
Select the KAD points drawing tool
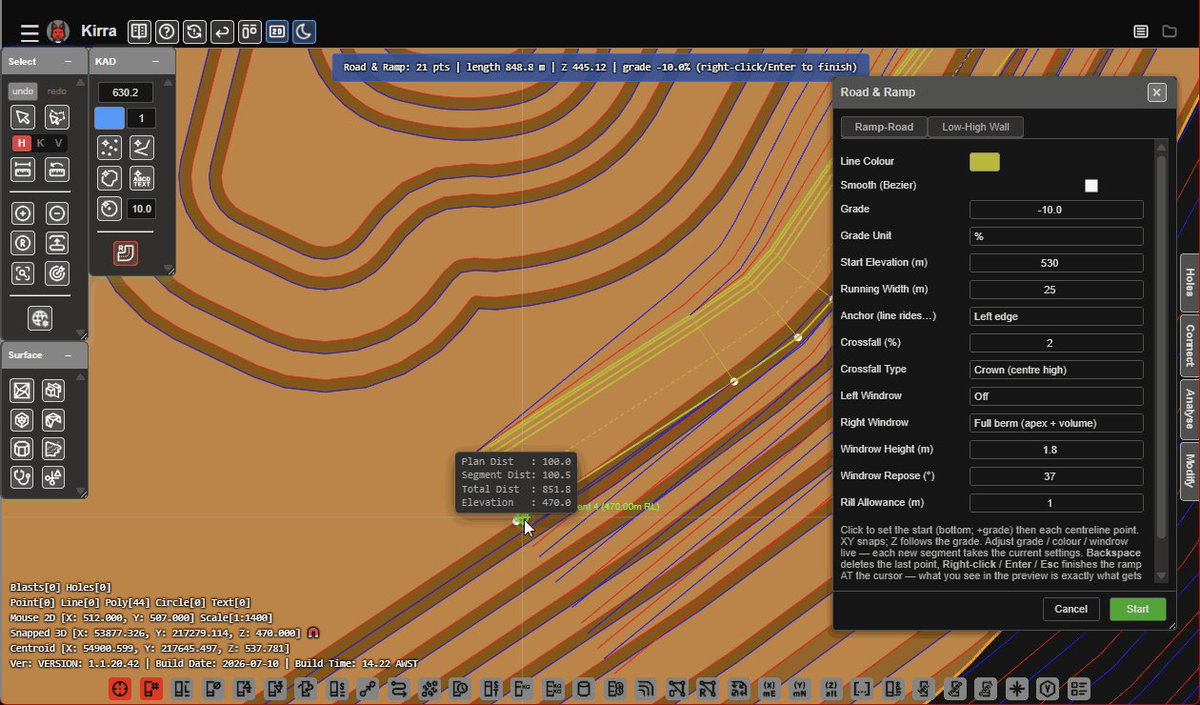[x=109, y=148]
